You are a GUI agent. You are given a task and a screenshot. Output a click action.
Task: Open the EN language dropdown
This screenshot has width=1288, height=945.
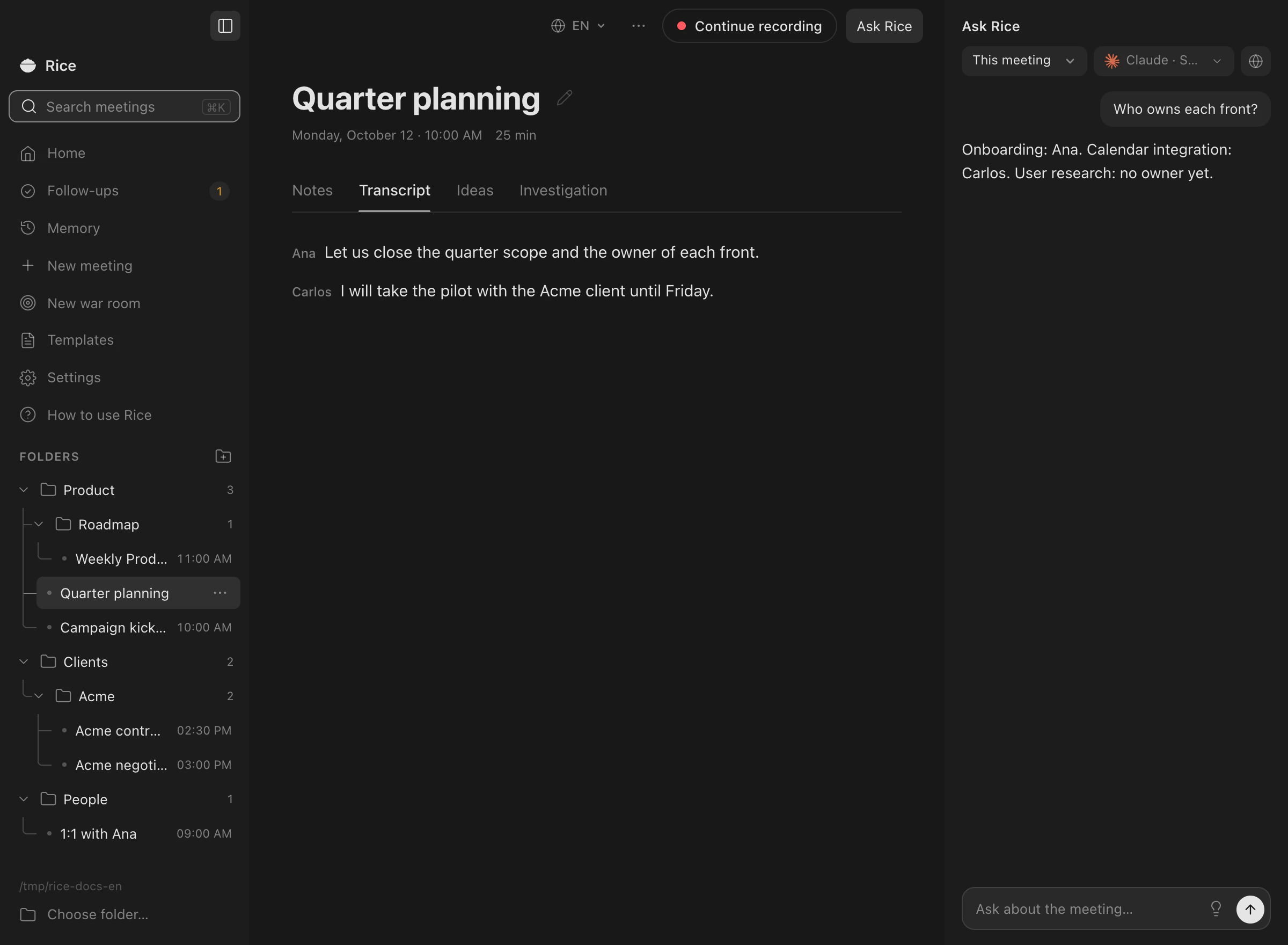pyautogui.click(x=578, y=26)
